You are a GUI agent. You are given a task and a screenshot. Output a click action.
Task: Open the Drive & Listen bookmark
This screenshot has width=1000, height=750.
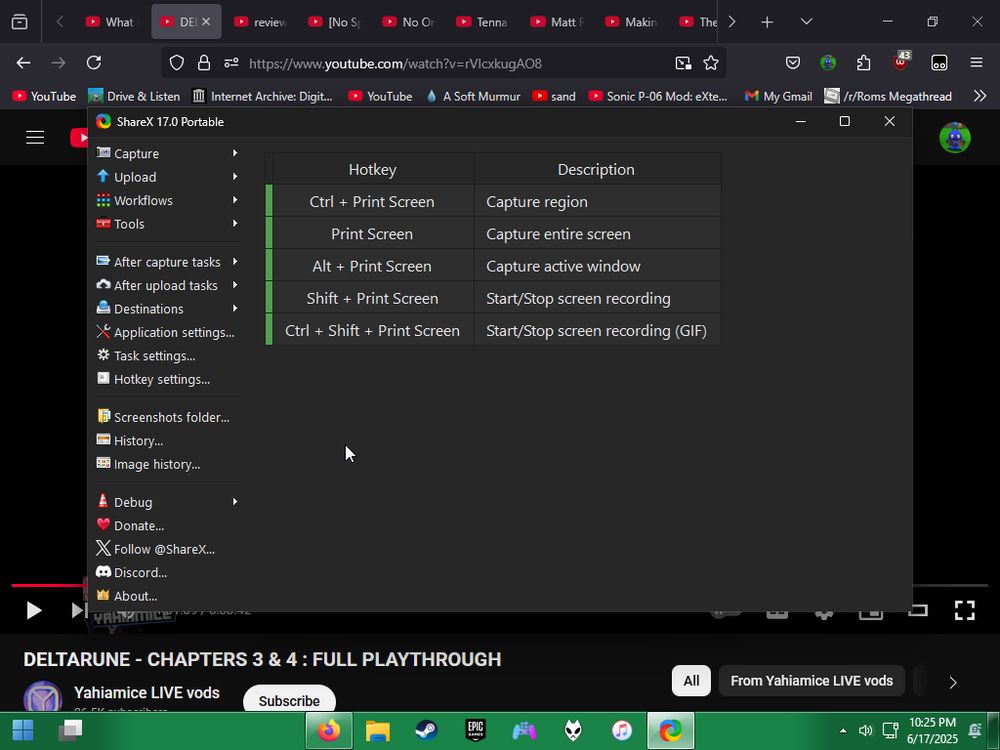coord(135,96)
